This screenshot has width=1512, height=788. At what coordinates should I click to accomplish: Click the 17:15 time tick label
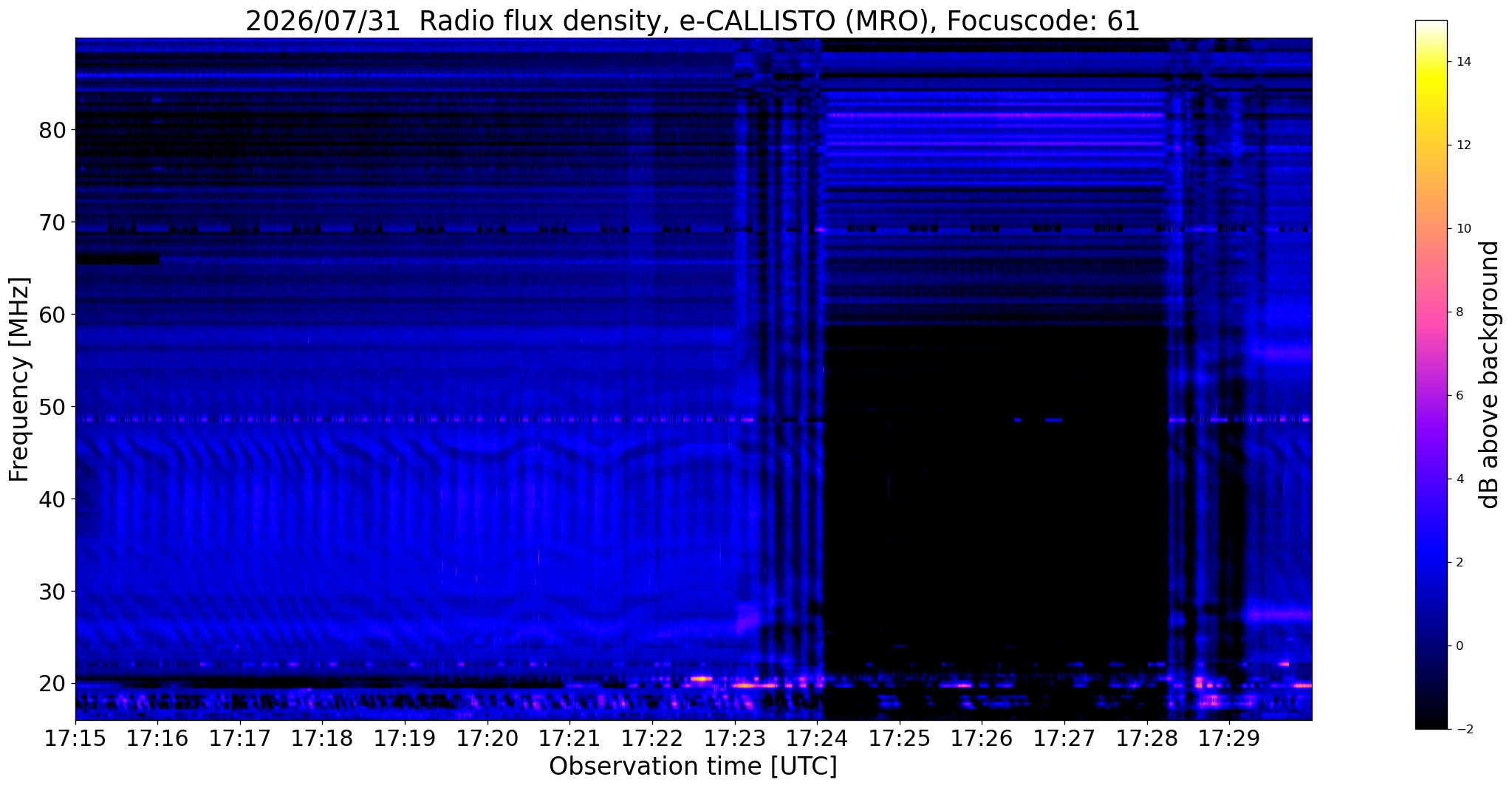coord(75,739)
